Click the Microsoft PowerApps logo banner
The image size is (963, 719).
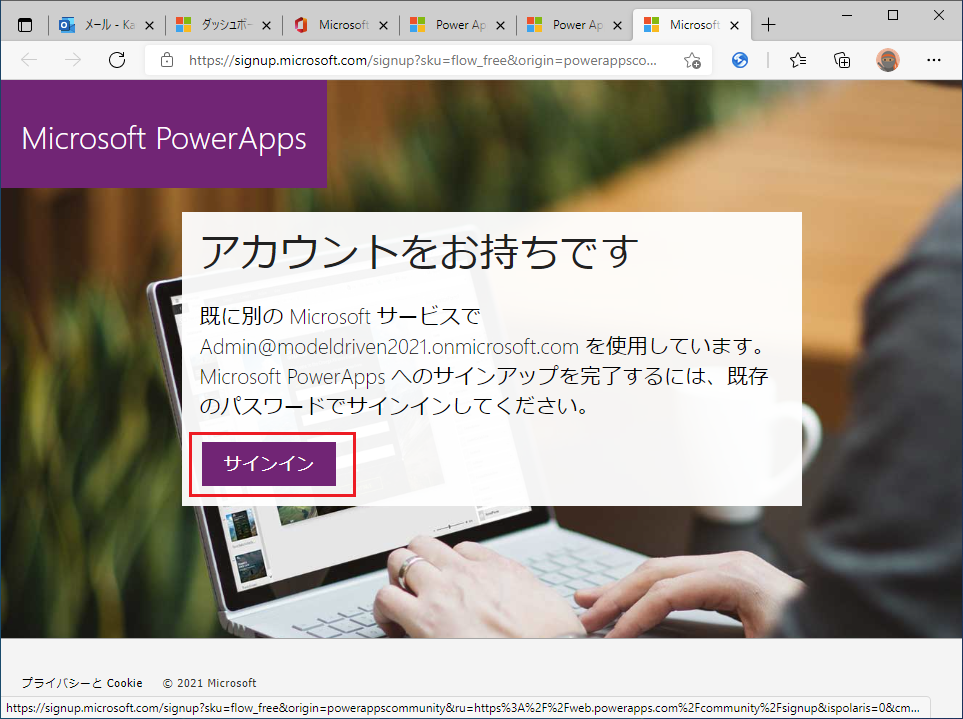(164, 134)
